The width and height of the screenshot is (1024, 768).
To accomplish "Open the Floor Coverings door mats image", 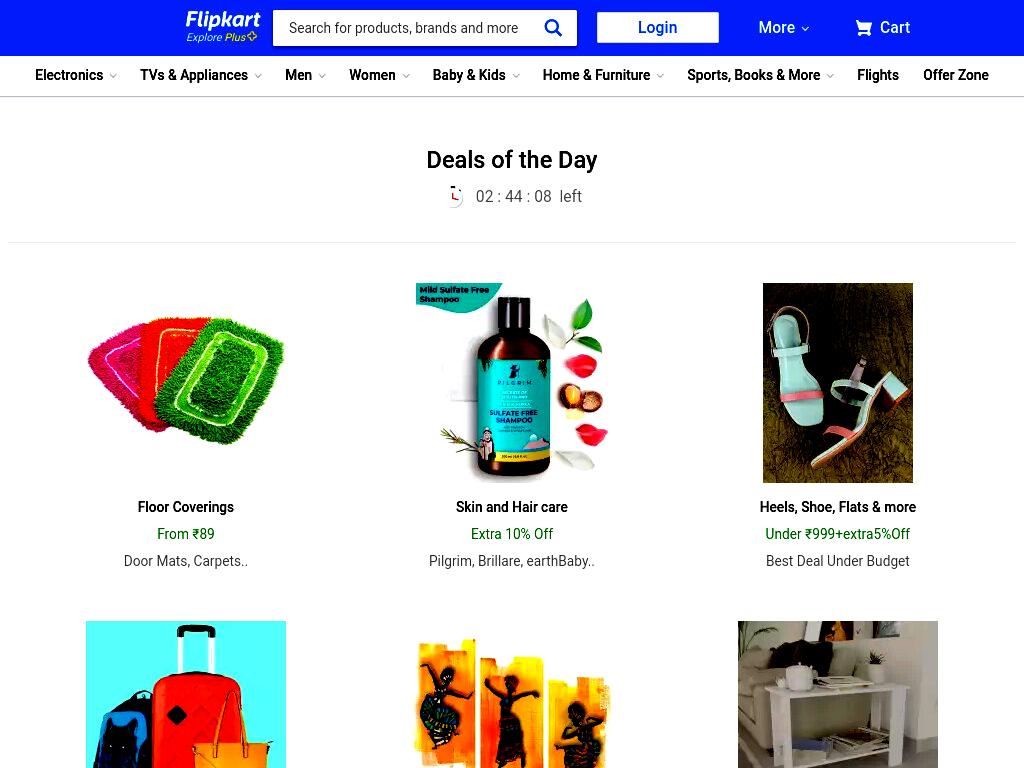I will tap(186, 381).
